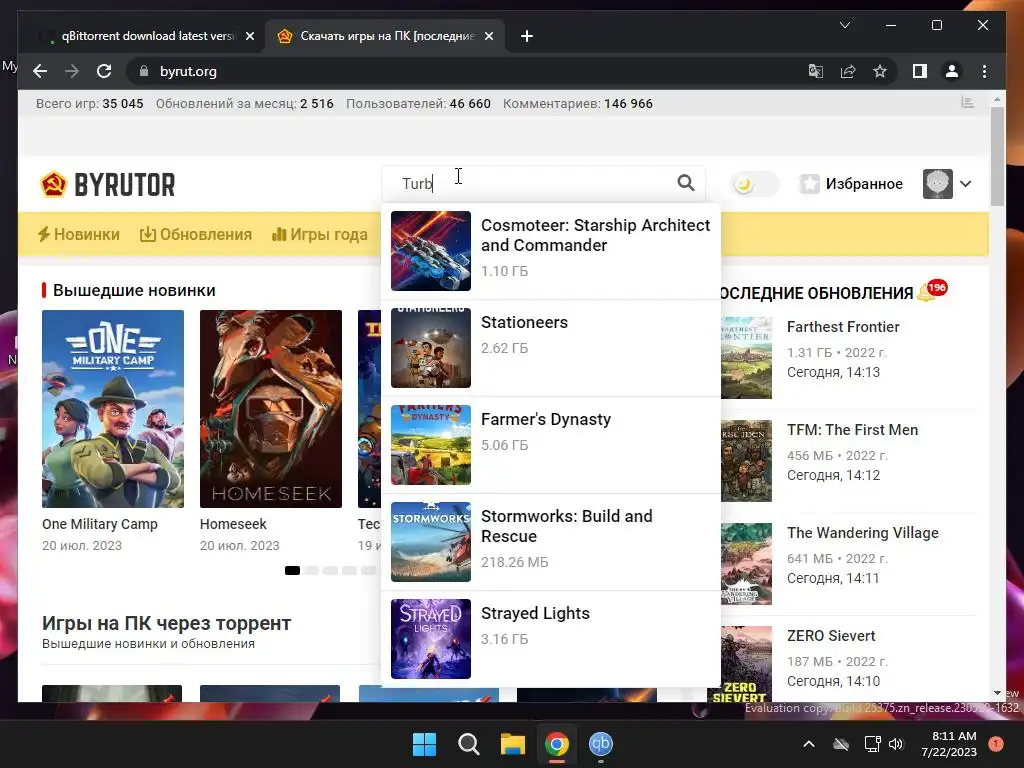Show hidden system tray icons
Viewport: 1024px width, 768px height.
click(808, 744)
